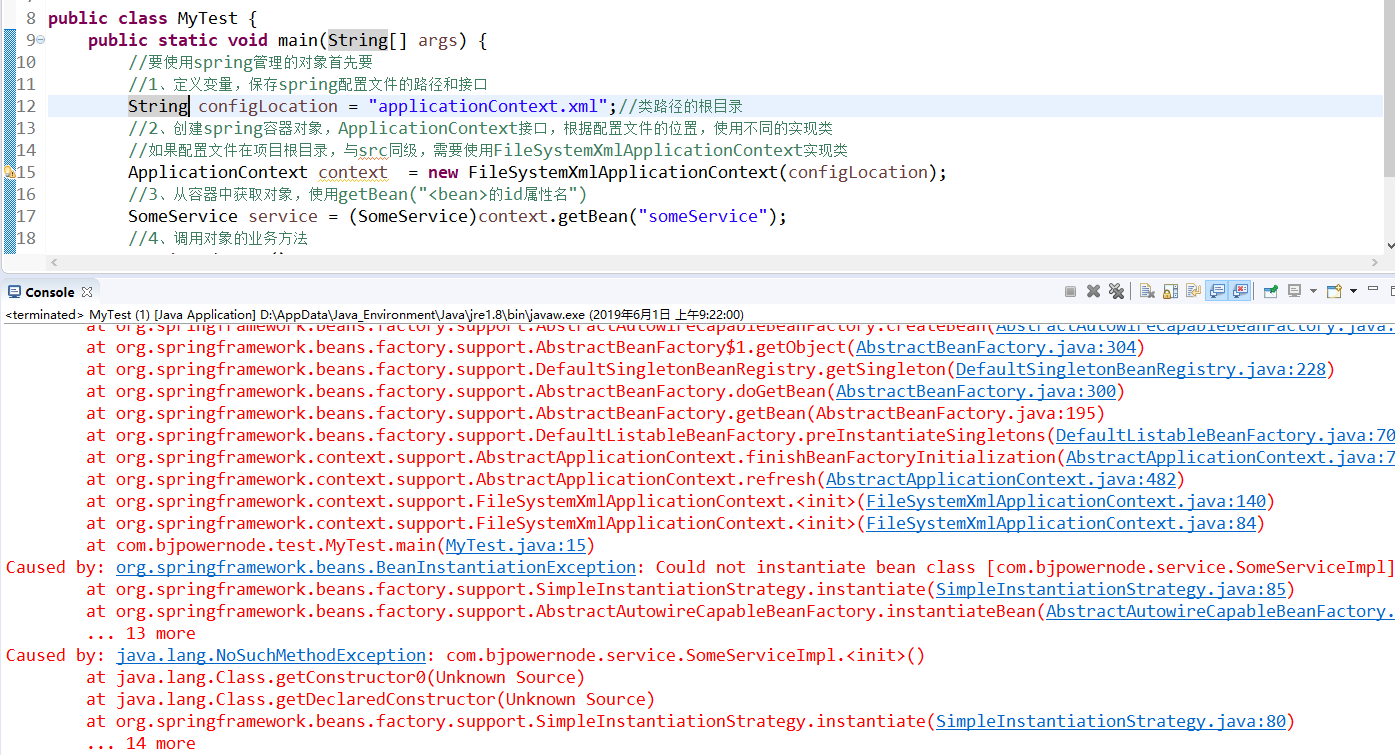Open the Open Console dropdown arrow

coord(1353,291)
